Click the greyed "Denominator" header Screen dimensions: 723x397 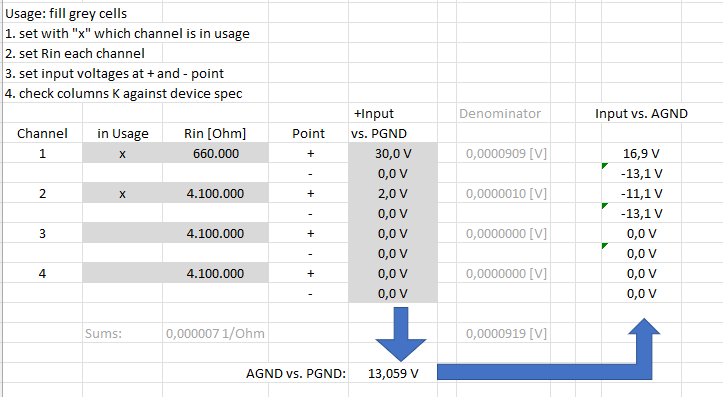click(x=500, y=113)
